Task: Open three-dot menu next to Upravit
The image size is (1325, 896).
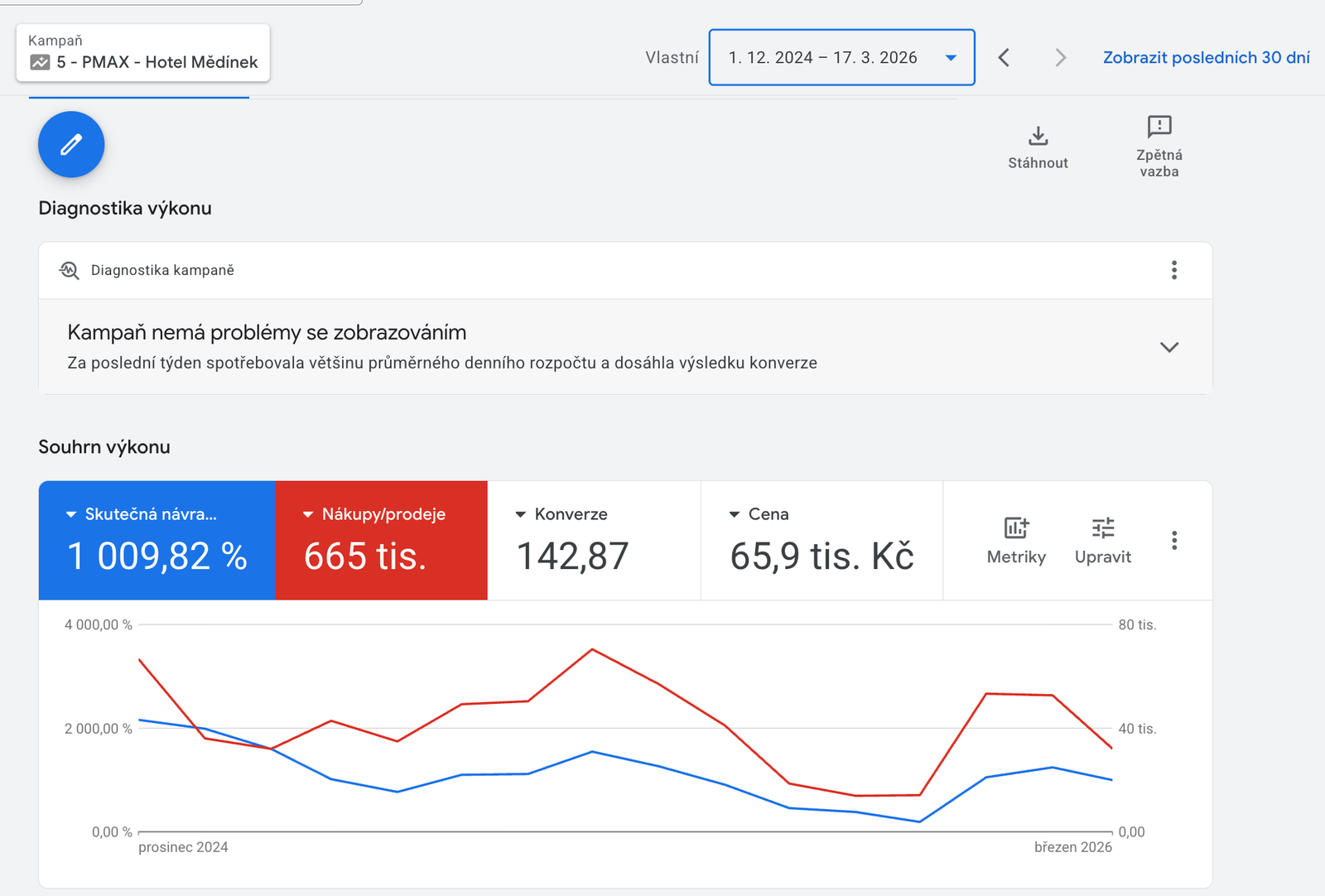Action: [1173, 541]
